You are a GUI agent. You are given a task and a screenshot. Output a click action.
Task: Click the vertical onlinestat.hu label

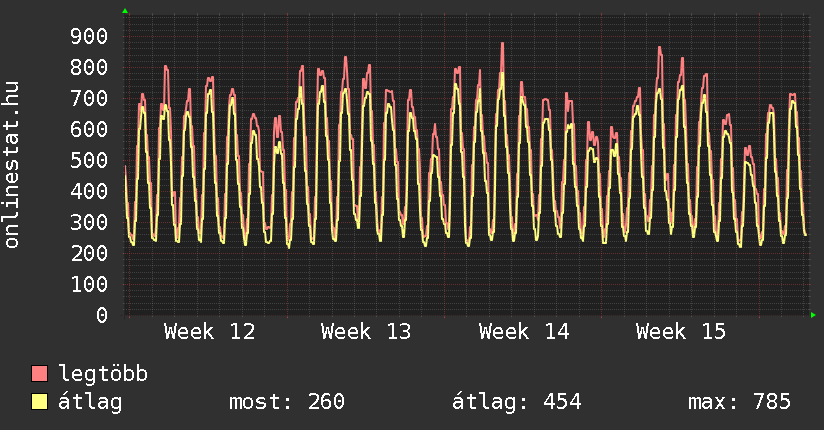click(x=13, y=164)
